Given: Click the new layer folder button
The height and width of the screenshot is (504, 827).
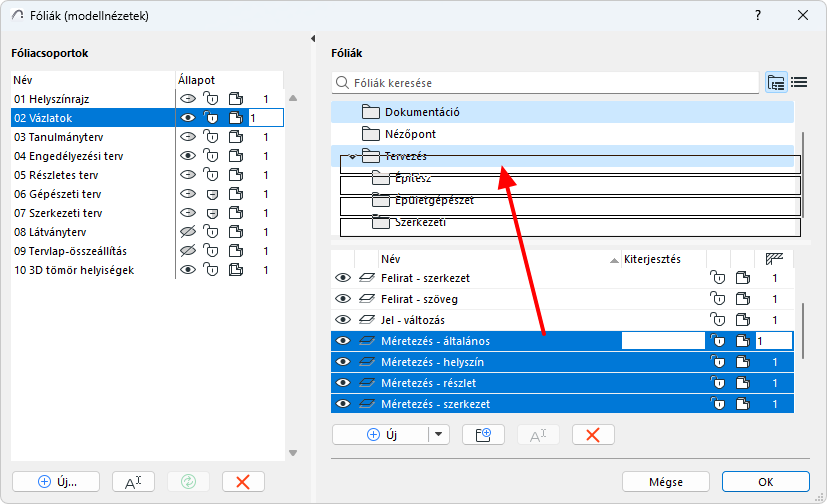Looking at the screenshot, I should click(x=483, y=435).
